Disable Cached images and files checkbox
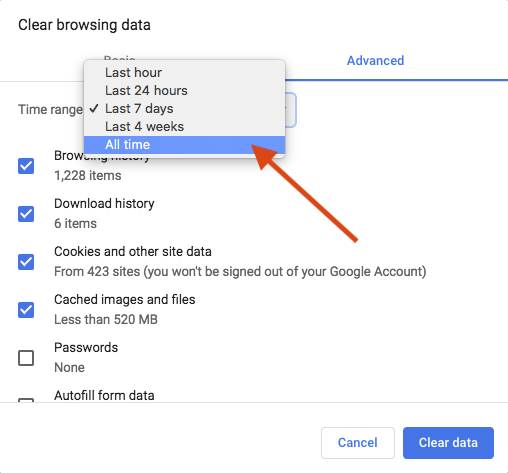The width and height of the screenshot is (508, 473). coord(26,310)
